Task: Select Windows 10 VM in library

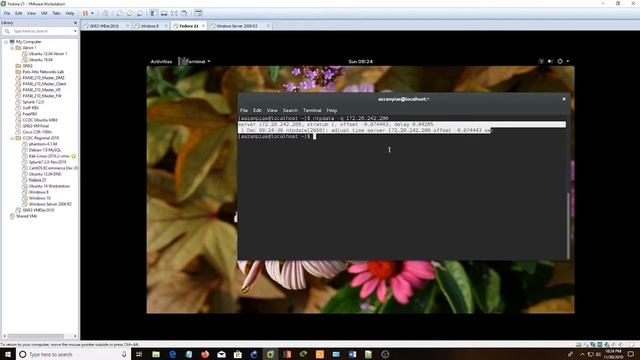Action: [39, 198]
